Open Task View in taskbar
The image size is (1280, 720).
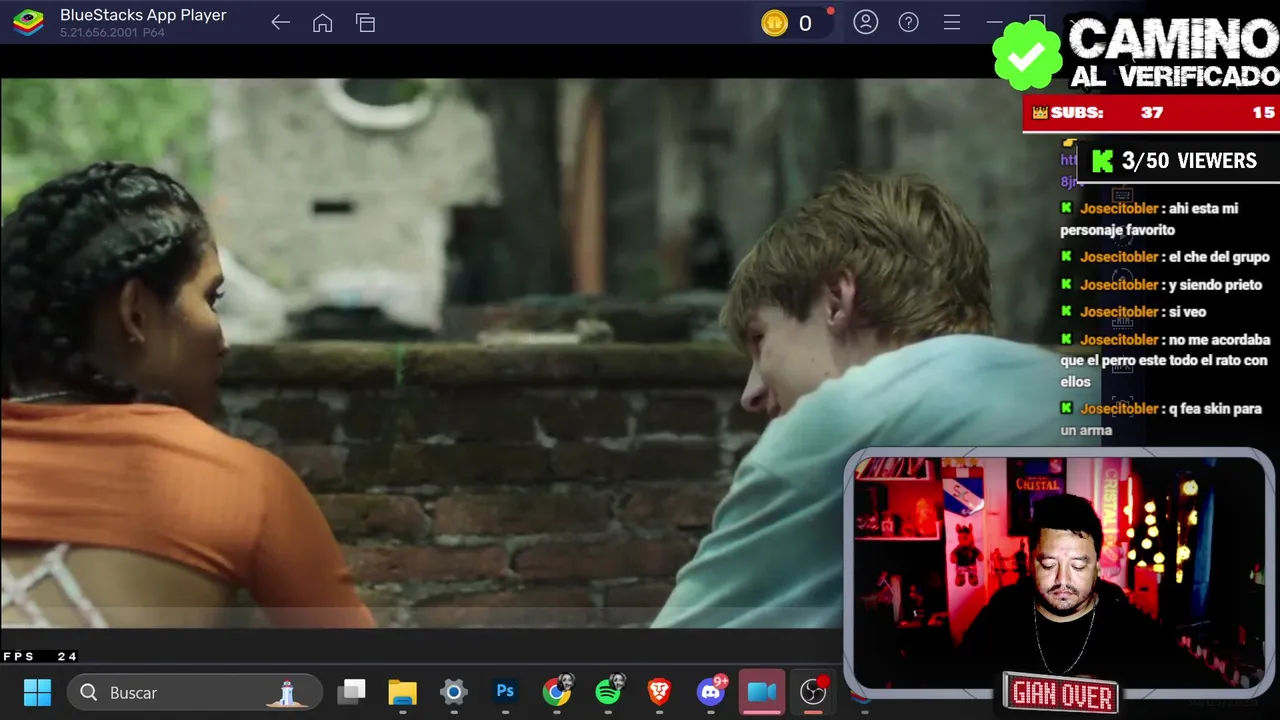(x=351, y=692)
